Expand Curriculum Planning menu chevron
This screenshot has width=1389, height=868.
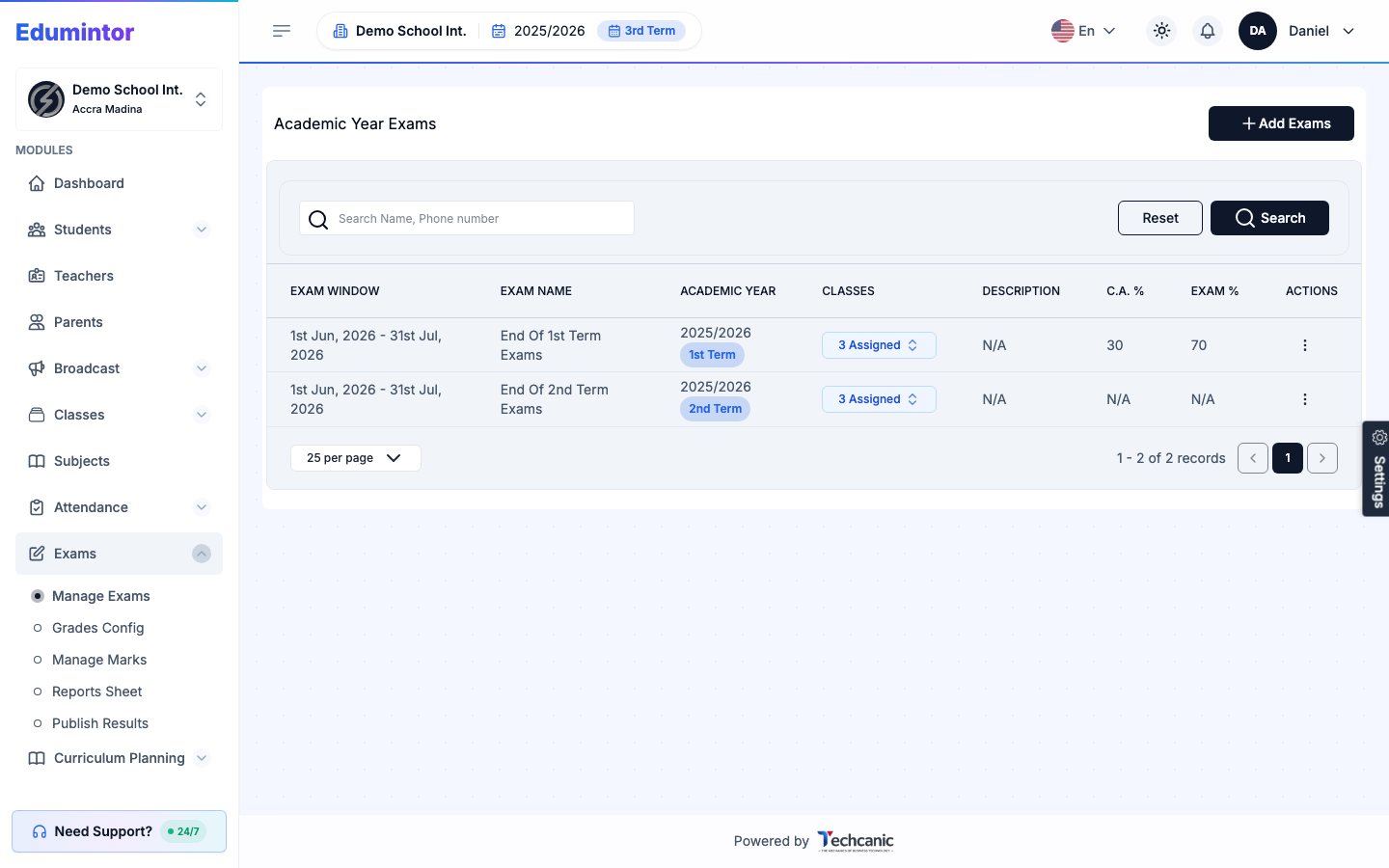tap(202, 758)
